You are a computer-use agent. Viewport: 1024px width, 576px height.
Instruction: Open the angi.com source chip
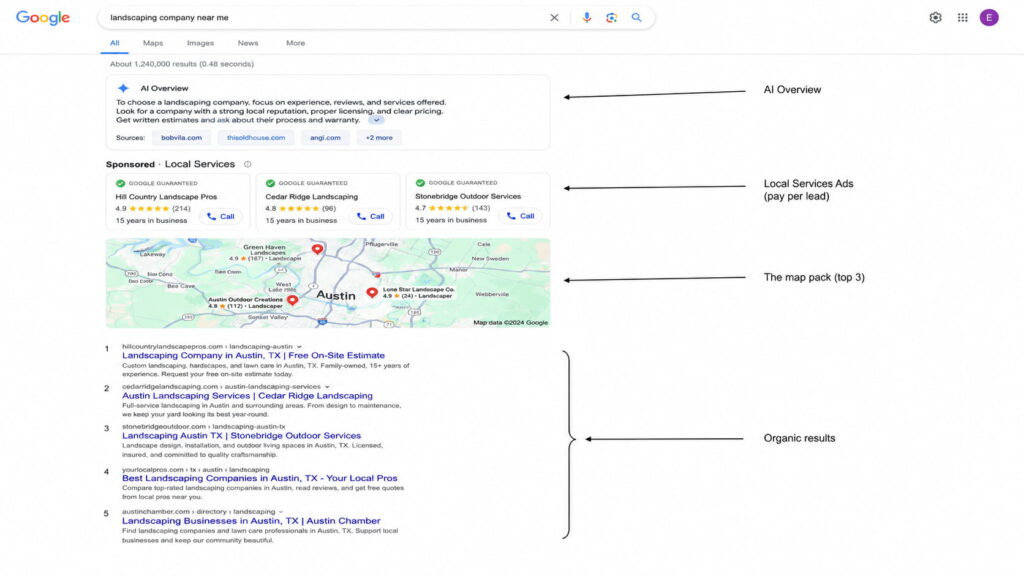click(325, 138)
